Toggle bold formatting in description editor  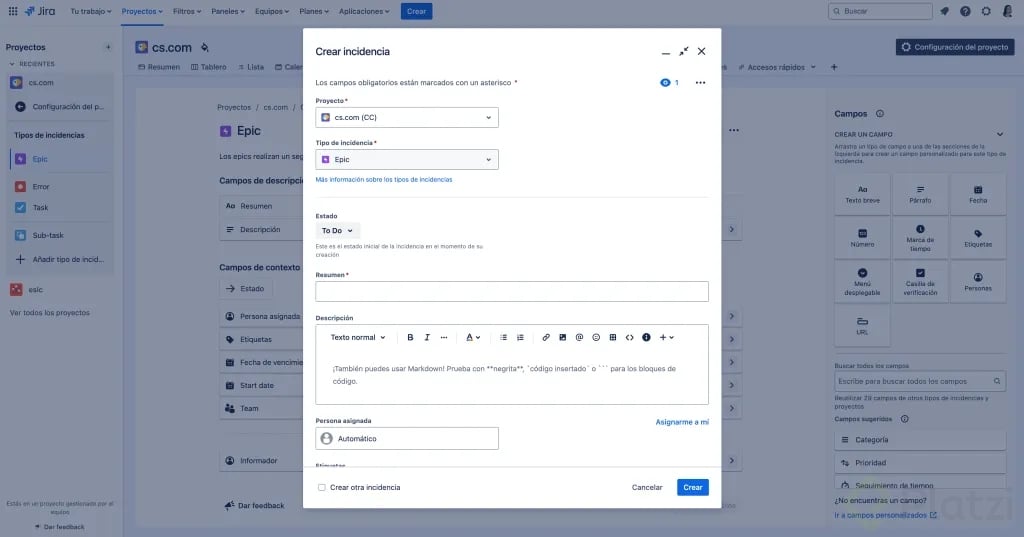click(410, 338)
